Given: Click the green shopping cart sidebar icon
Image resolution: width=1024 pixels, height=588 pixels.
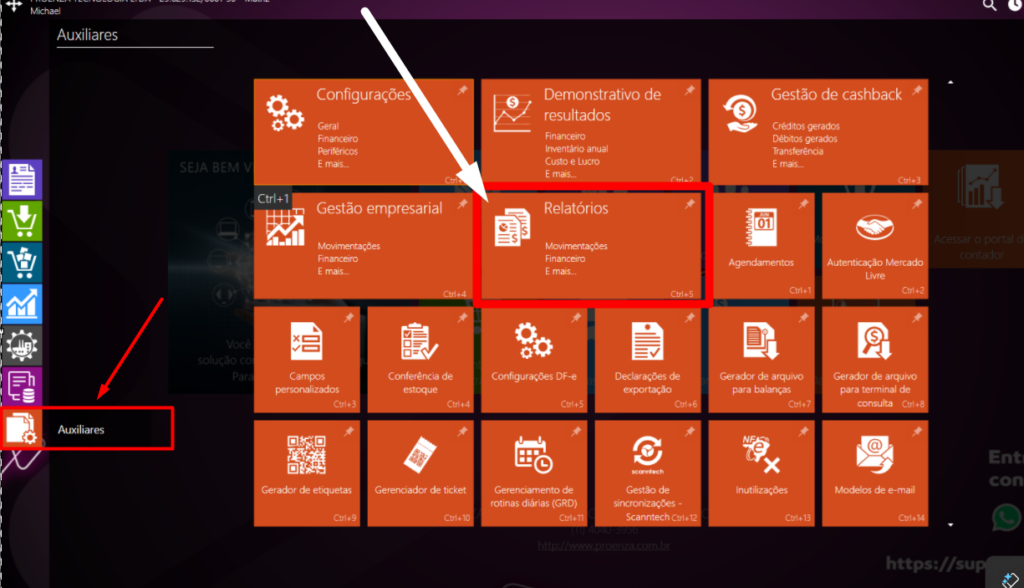Looking at the screenshot, I should 22,221.
